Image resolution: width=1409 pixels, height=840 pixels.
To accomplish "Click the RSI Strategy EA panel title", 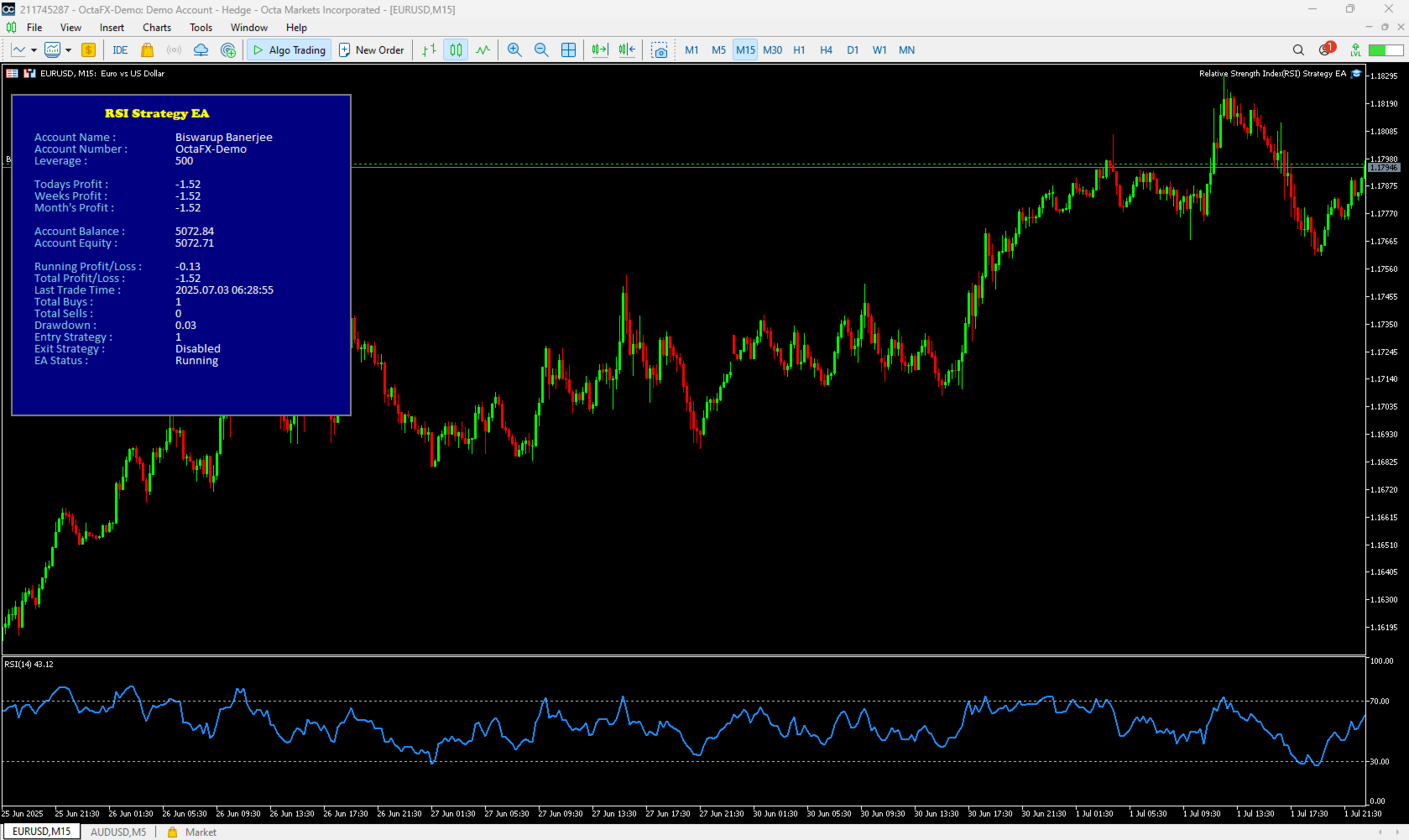I will [x=157, y=113].
